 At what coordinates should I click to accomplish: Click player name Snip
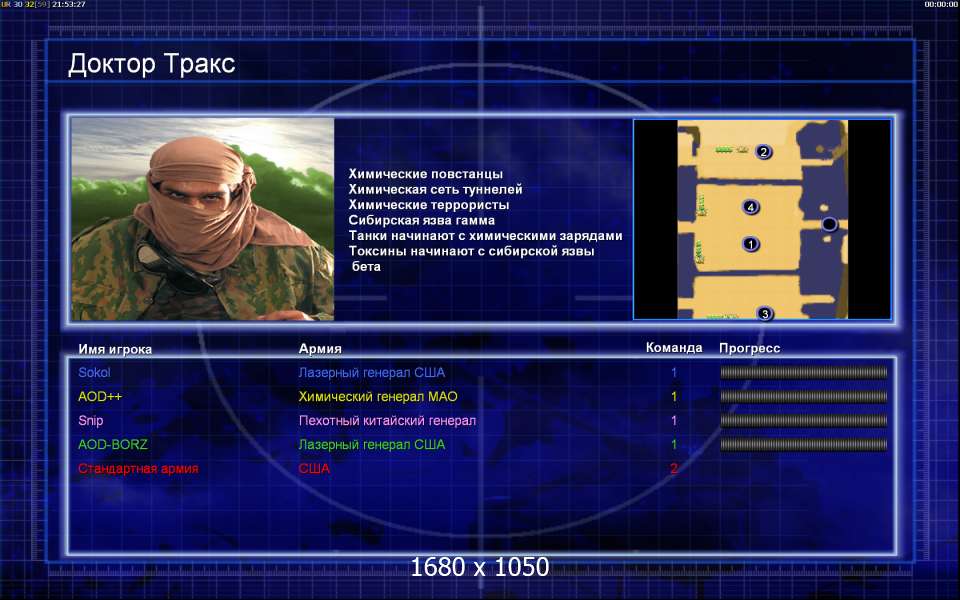[x=91, y=421]
